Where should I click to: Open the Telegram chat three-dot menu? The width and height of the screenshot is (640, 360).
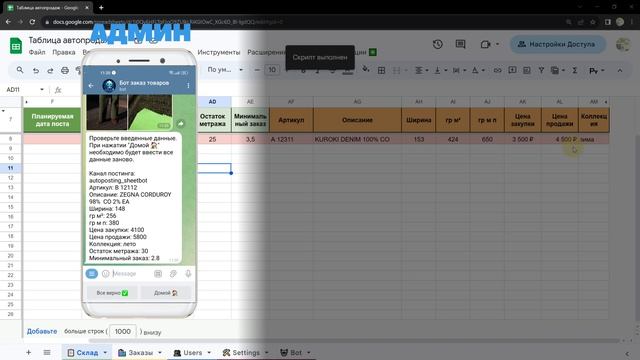(x=188, y=86)
